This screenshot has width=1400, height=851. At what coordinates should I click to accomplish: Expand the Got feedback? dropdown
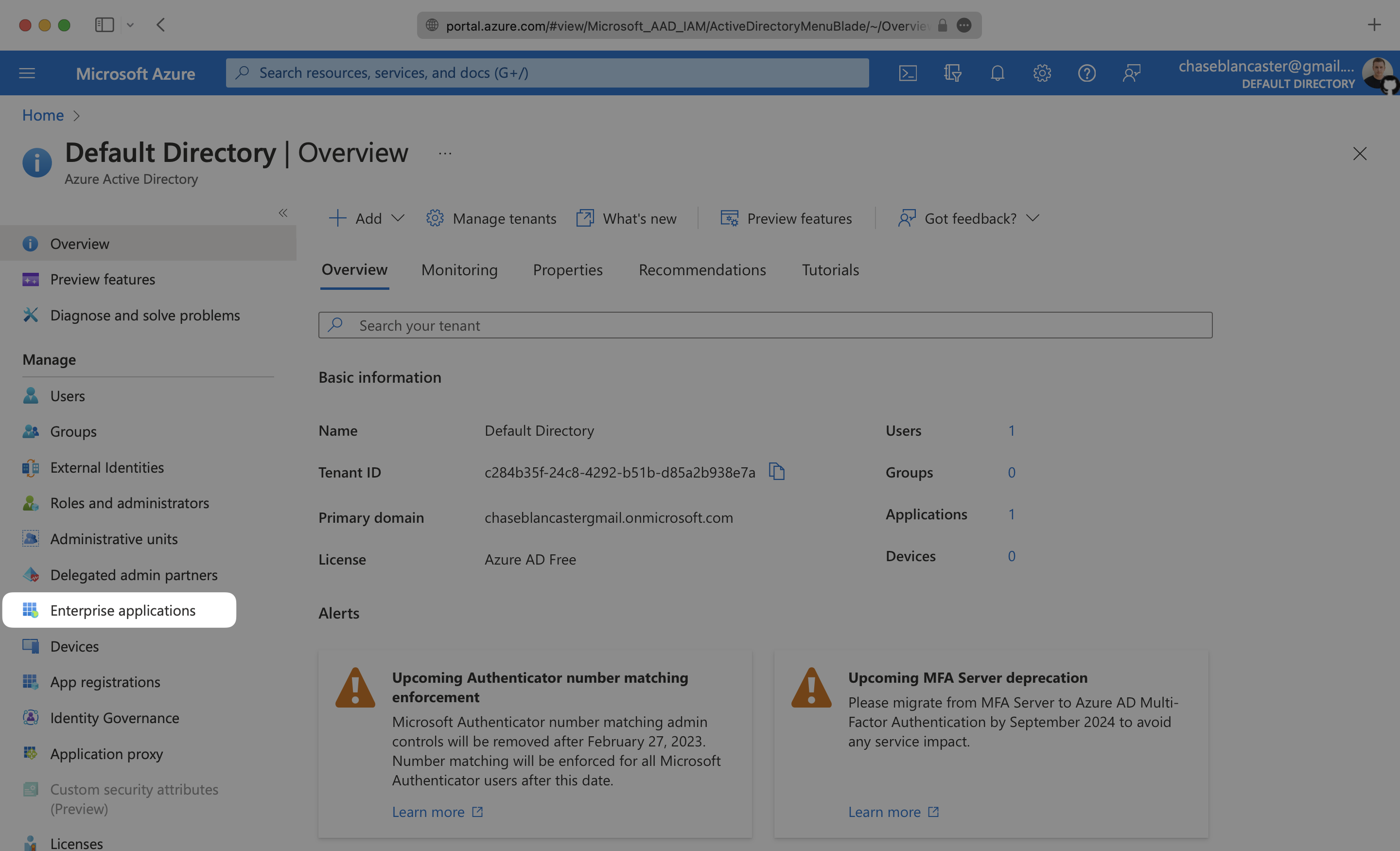[969, 218]
